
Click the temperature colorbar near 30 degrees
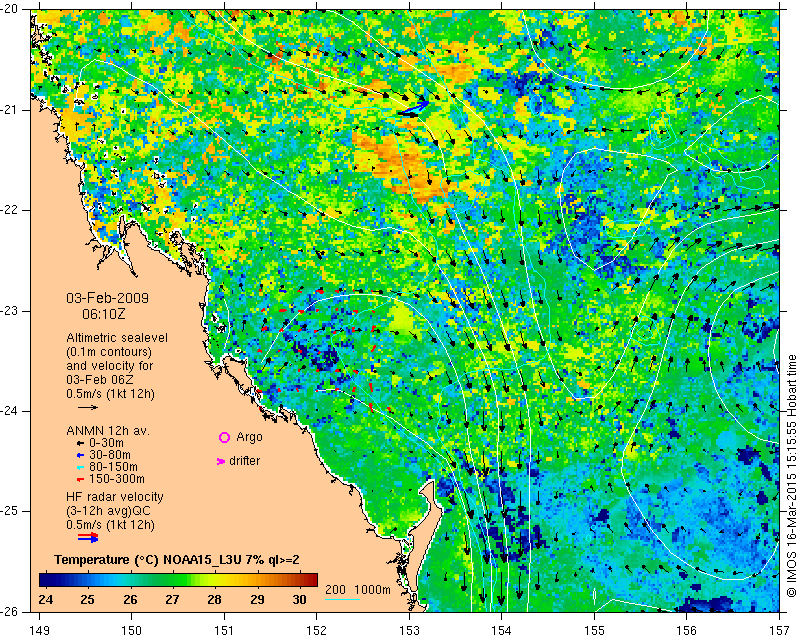pyautogui.click(x=299, y=580)
